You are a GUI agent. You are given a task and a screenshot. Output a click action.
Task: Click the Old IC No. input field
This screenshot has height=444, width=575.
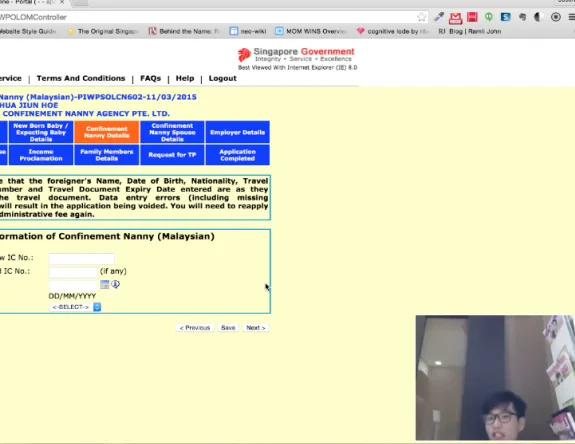[73, 272]
